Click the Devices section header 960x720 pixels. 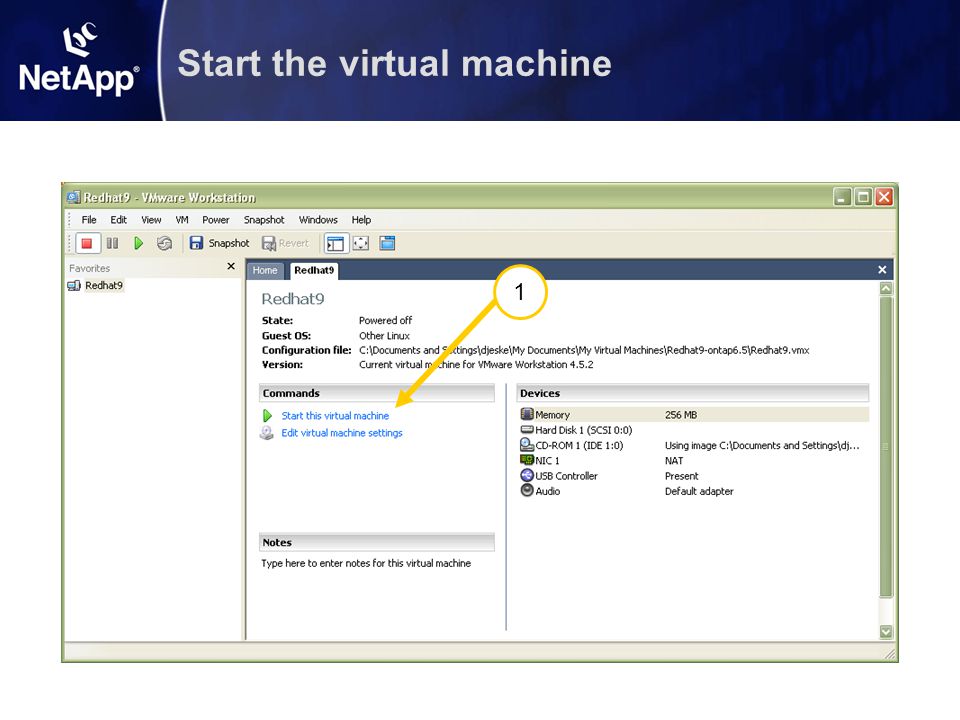click(x=692, y=393)
